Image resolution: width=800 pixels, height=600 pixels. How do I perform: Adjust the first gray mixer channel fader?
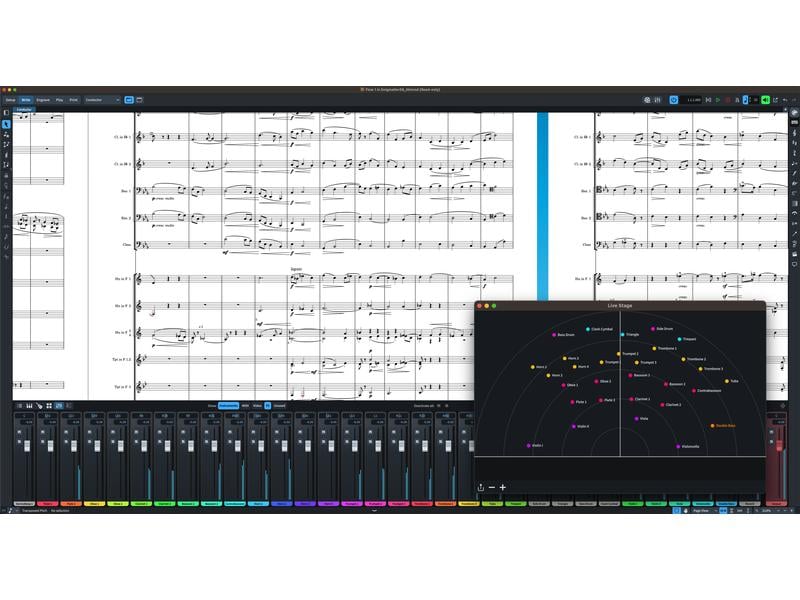coord(27,446)
